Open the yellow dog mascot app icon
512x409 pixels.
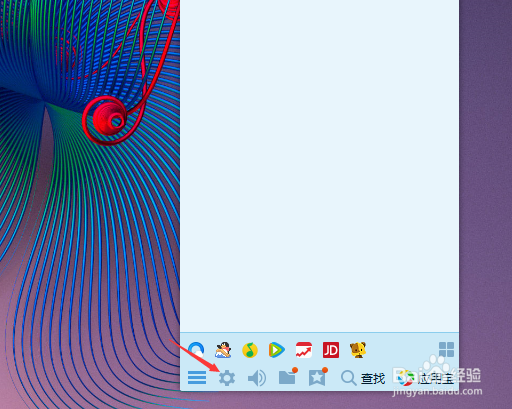click(x=358, y=350)
